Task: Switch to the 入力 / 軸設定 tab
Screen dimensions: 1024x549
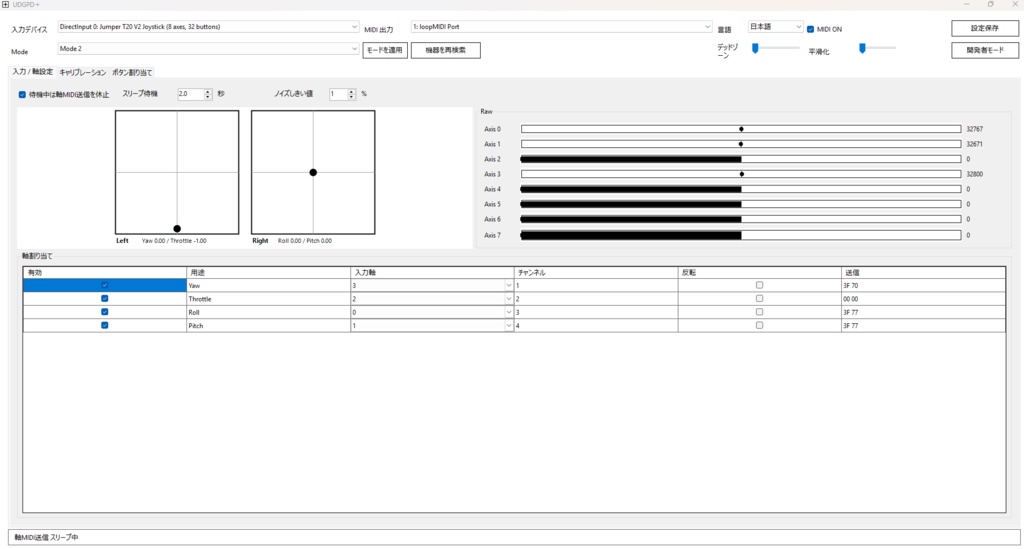Action: tap(33, 72)
